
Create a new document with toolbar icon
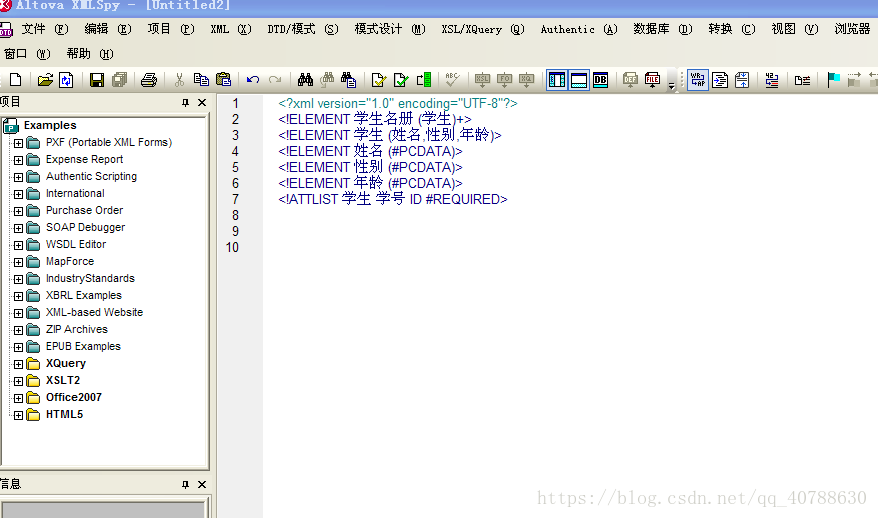[16, 80]
